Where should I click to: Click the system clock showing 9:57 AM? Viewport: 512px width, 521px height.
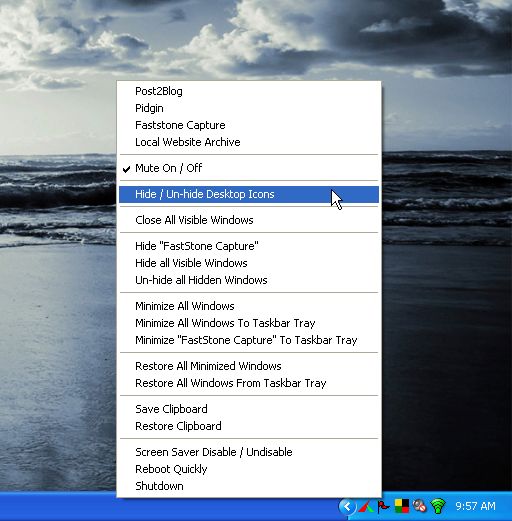click(x=475, y=506)
